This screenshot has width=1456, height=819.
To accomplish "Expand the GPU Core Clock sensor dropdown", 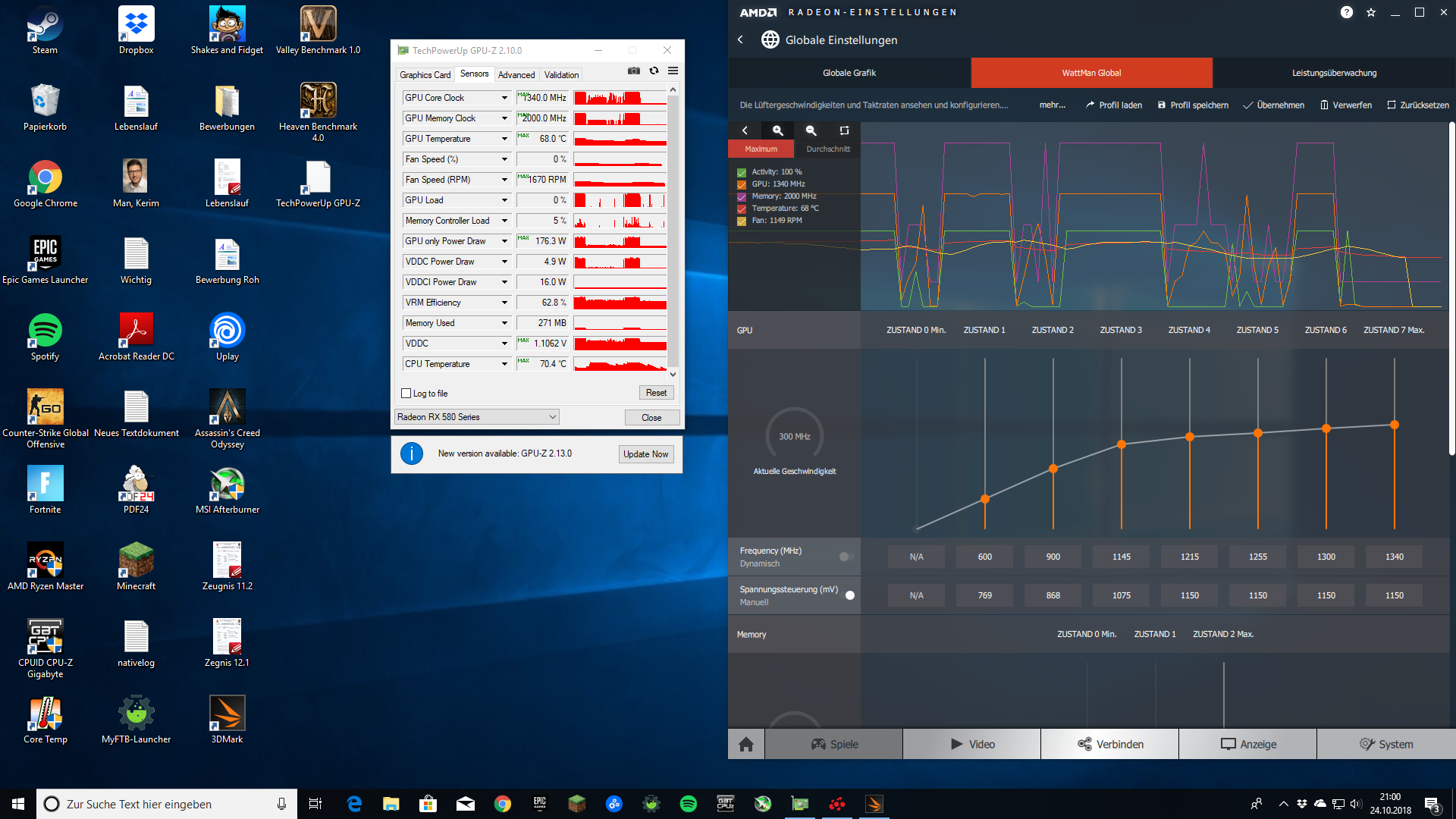I will coord(504,98).
